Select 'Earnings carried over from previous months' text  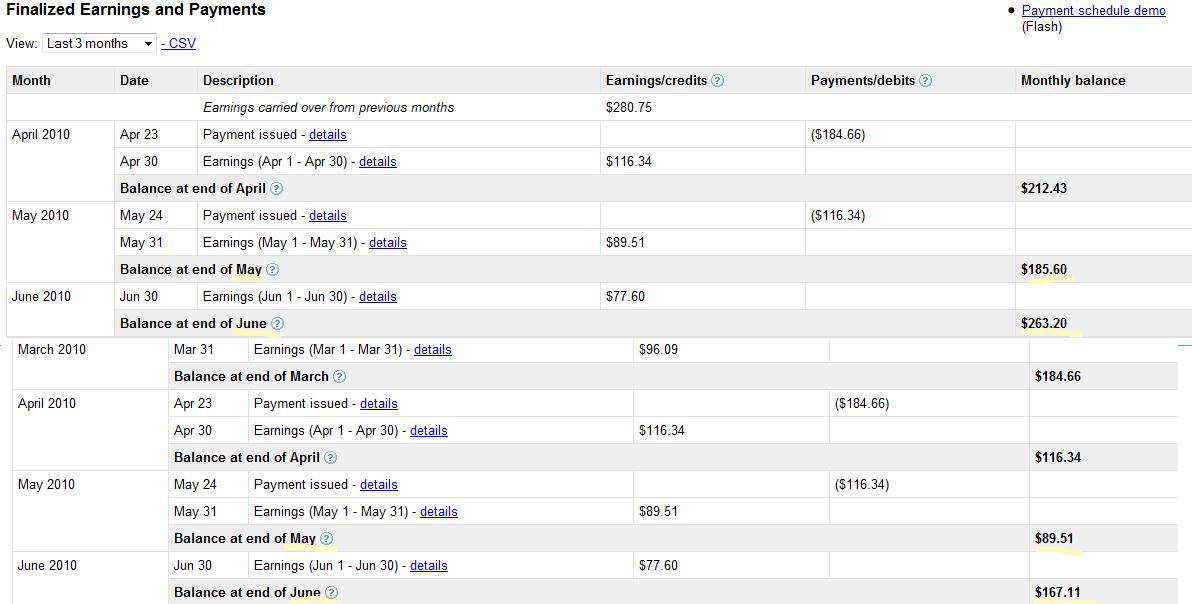pyautogui.click(x=328, y=108)
